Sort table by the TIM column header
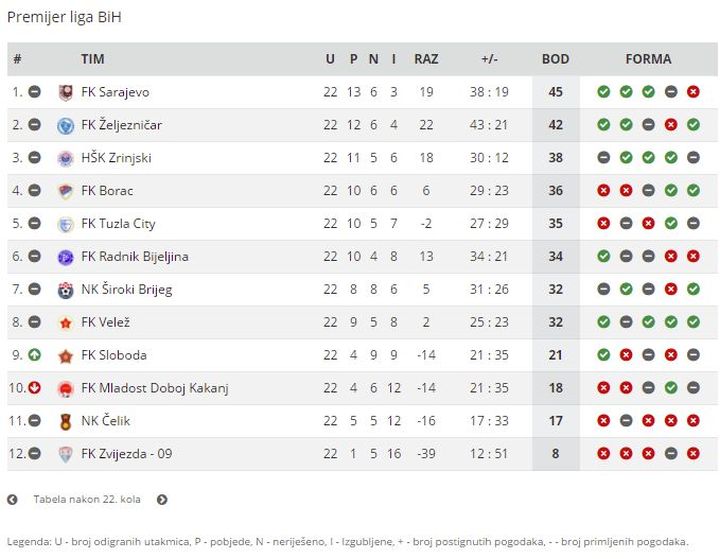Image resolution: width=720 pixels, height=559 pixels. tap(93, 59)
